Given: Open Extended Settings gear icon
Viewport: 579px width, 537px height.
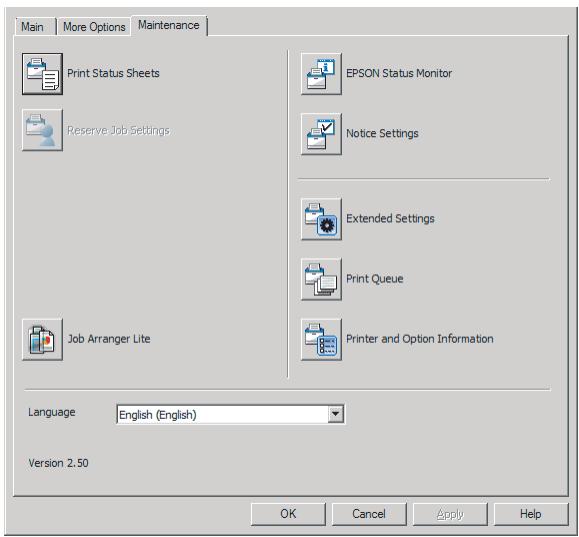Looking at the screenshot, I should pos(321,219).
